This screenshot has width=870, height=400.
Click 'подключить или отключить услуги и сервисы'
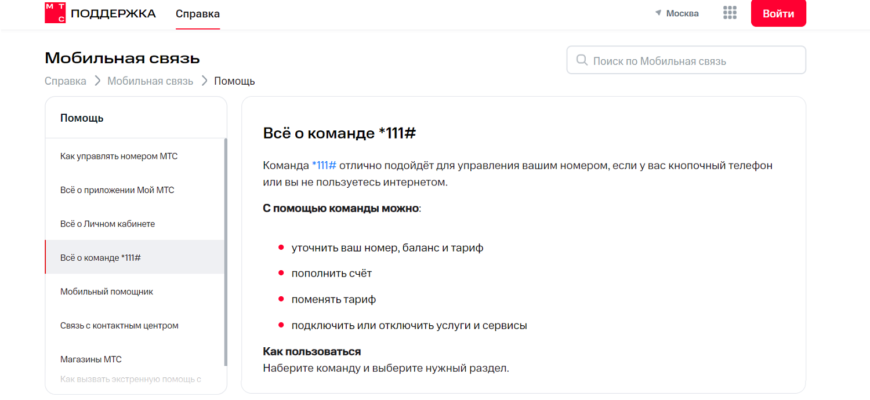pyautogui.click(x=409, y=325)
